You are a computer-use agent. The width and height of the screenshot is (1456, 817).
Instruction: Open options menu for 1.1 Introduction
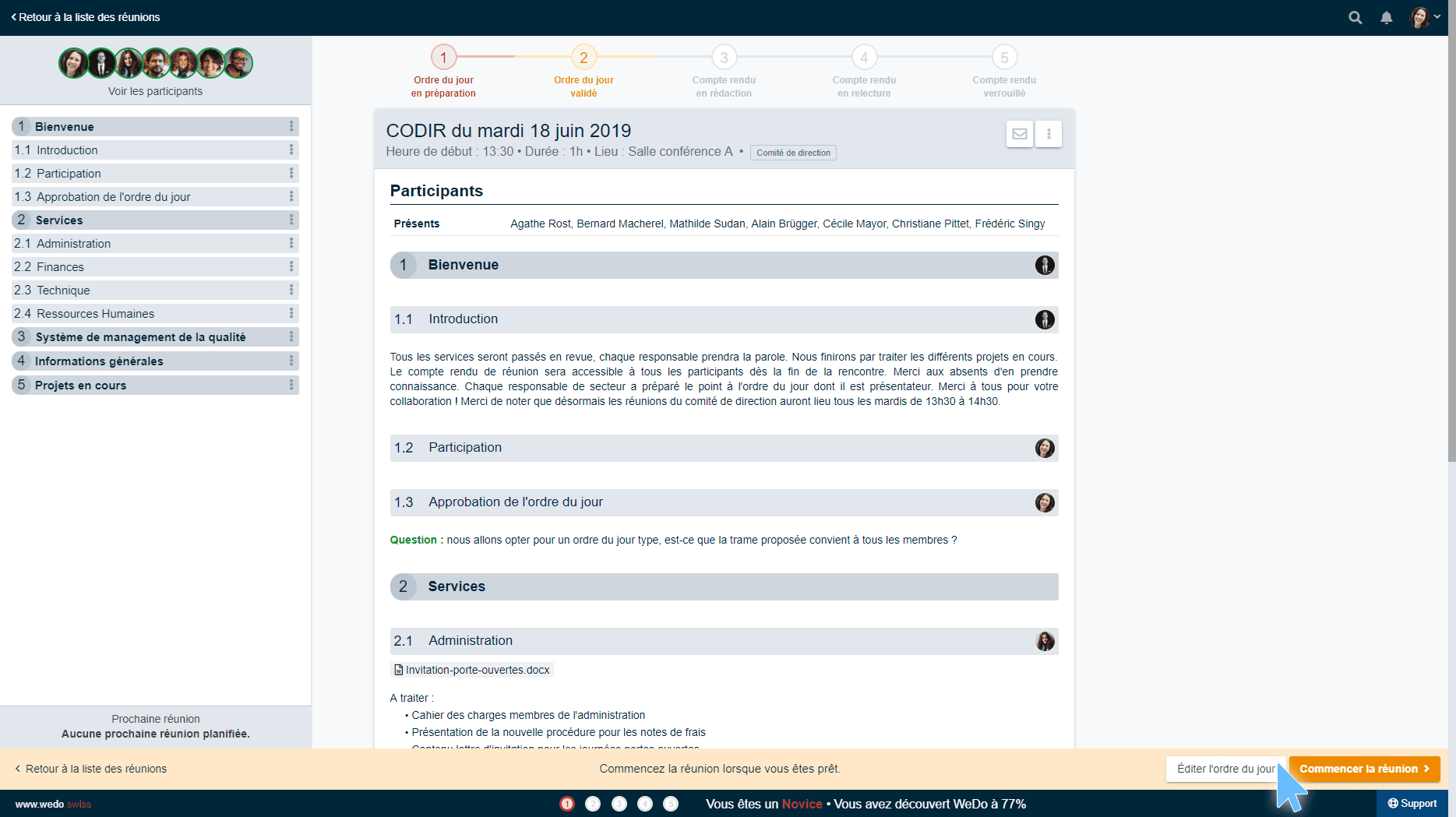[291, 150]
